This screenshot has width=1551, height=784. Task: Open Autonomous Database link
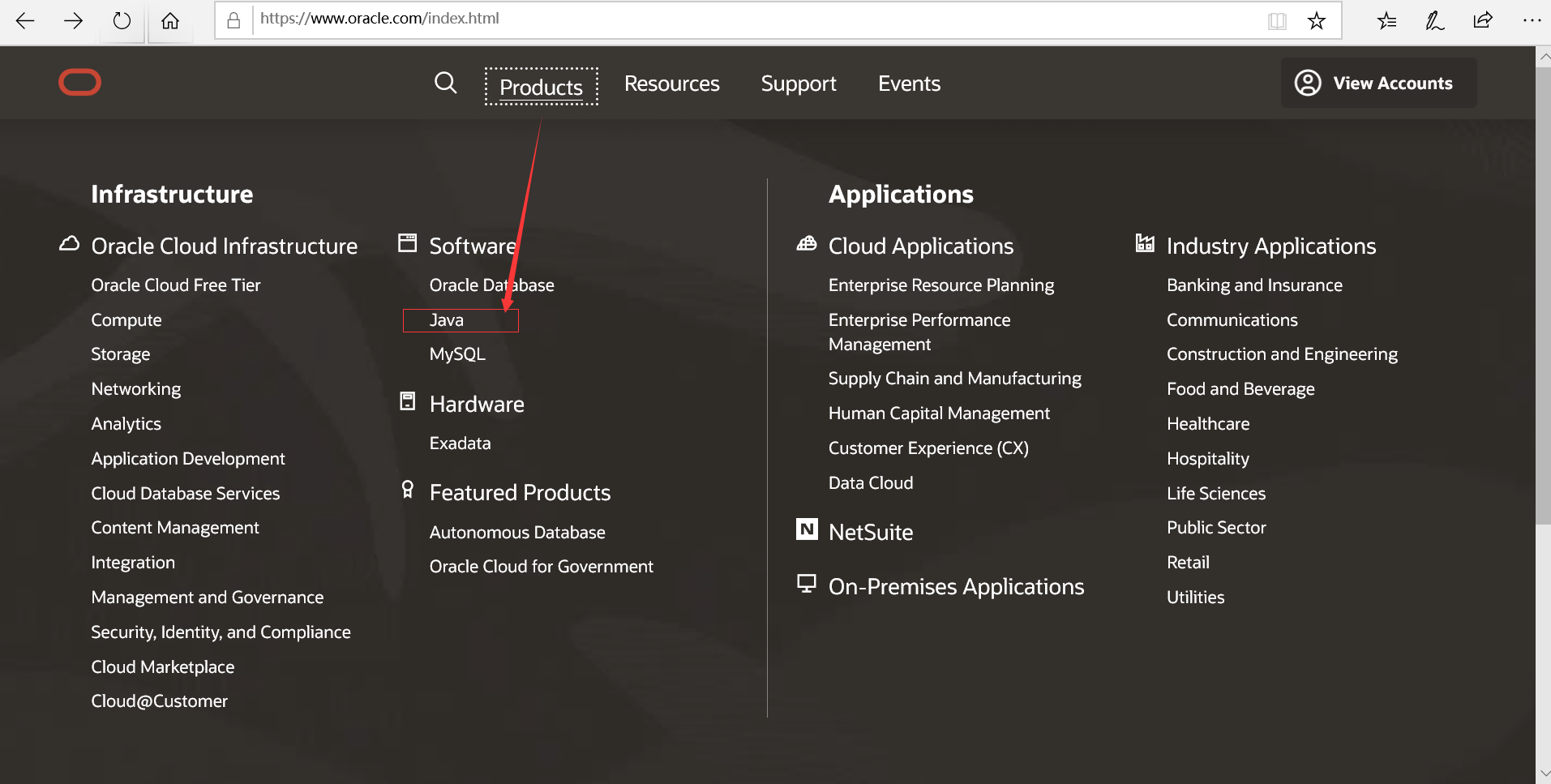(x=517, y=533)
